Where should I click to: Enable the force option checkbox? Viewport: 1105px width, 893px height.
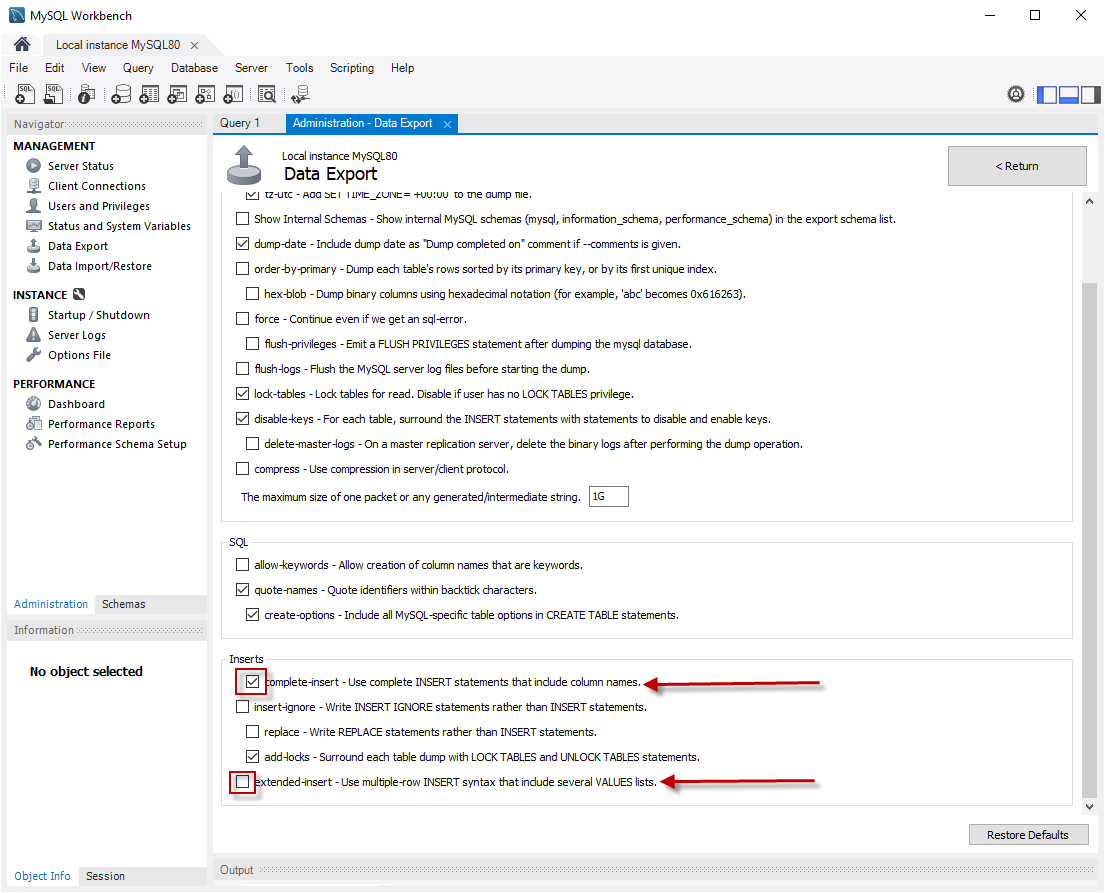click(x=242, y=319)
